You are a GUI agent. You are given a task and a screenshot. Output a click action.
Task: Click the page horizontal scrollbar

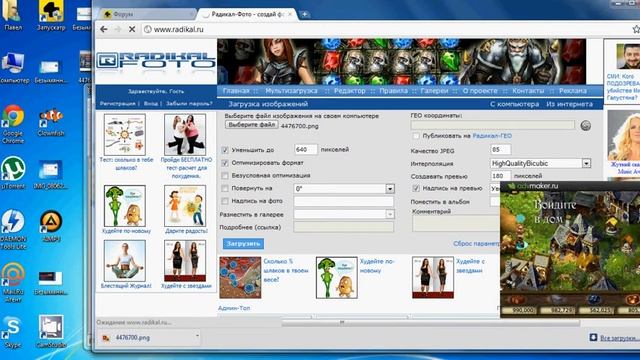point(431,323)
